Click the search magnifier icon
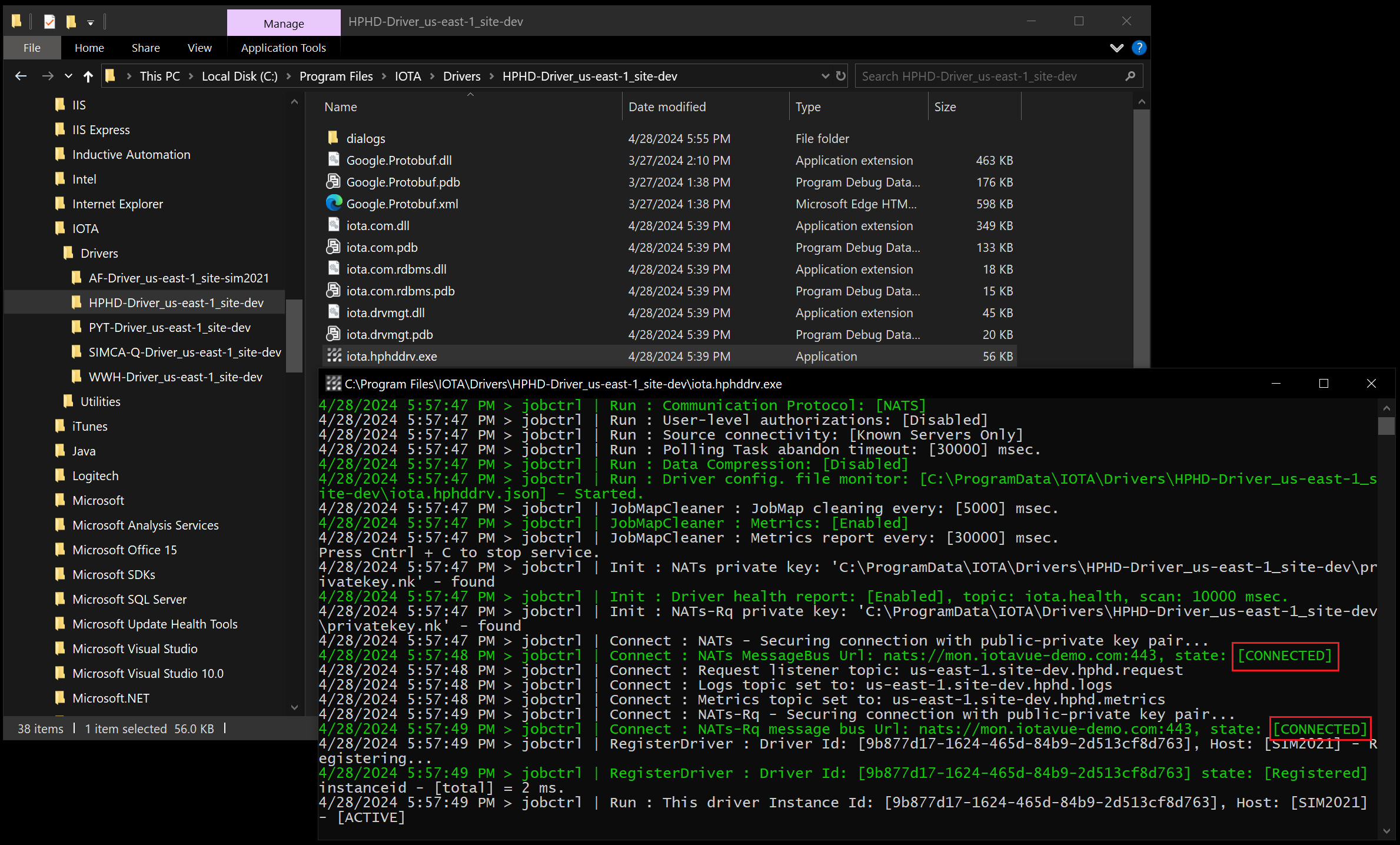The height and width of the screenshot is (845, 1400). (x=1130, y=76)
